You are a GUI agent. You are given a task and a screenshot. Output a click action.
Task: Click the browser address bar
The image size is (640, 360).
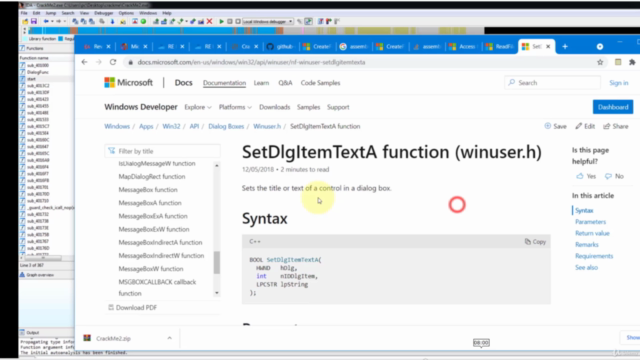(x=359, y=62)
